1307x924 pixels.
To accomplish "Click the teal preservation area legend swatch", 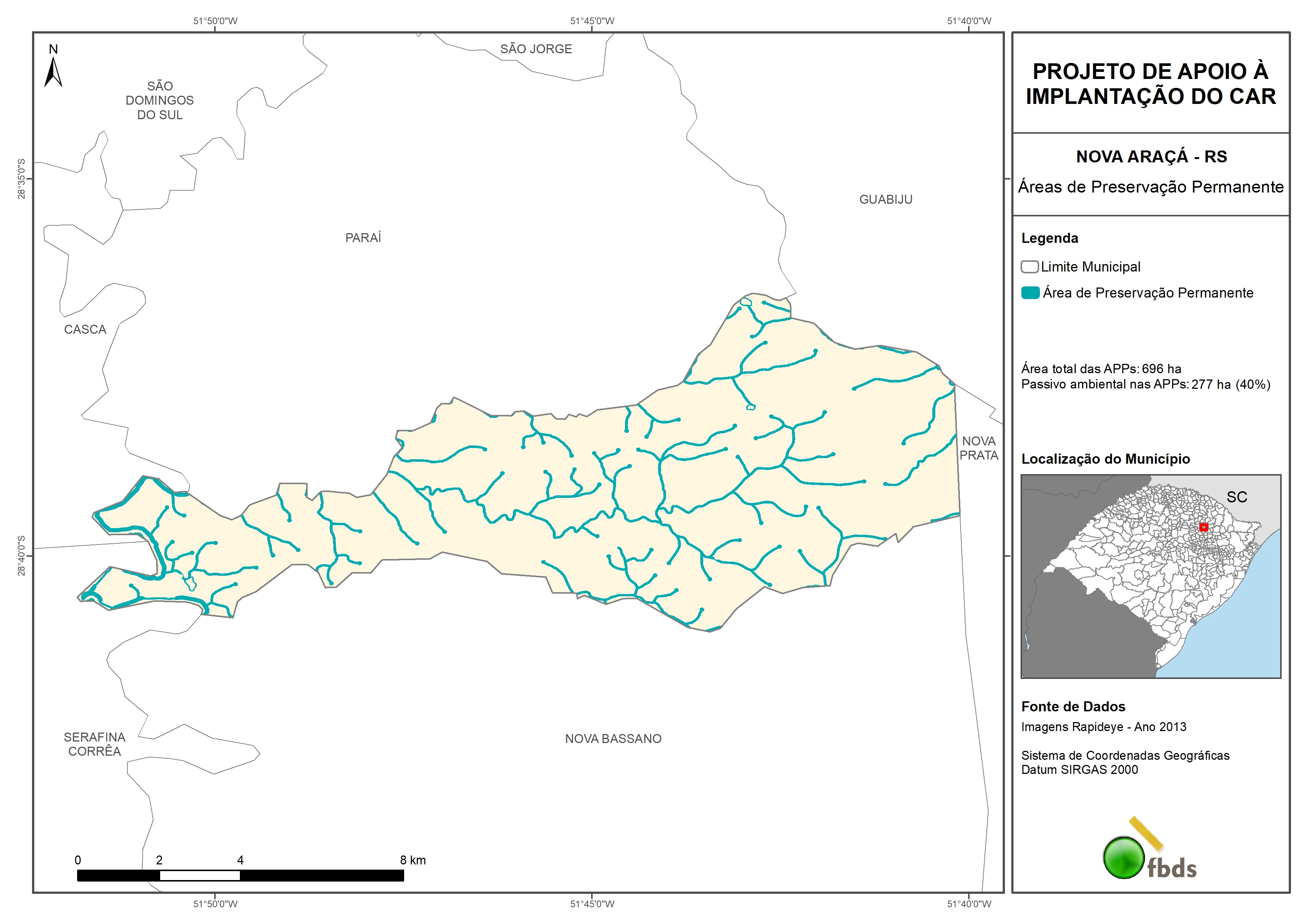I will 1030,293.
